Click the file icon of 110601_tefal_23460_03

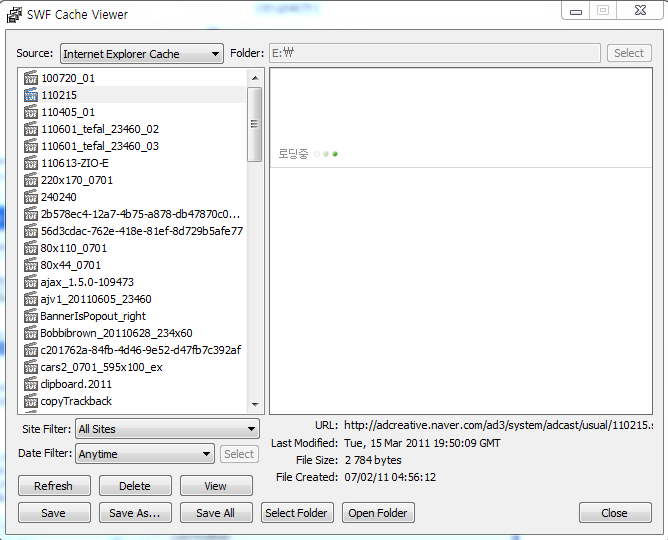click(31, 146)
